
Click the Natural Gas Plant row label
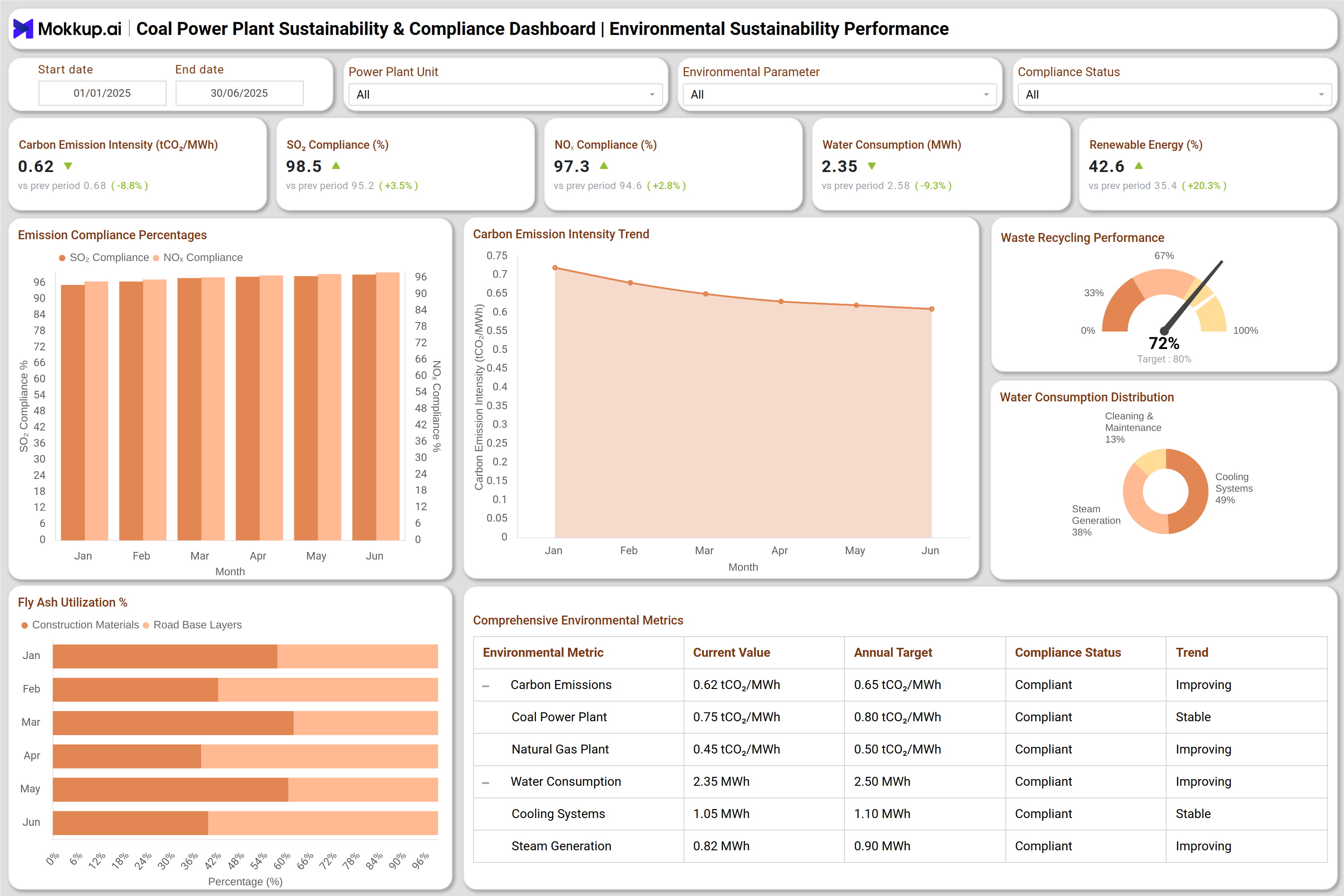tap(560, 749)
